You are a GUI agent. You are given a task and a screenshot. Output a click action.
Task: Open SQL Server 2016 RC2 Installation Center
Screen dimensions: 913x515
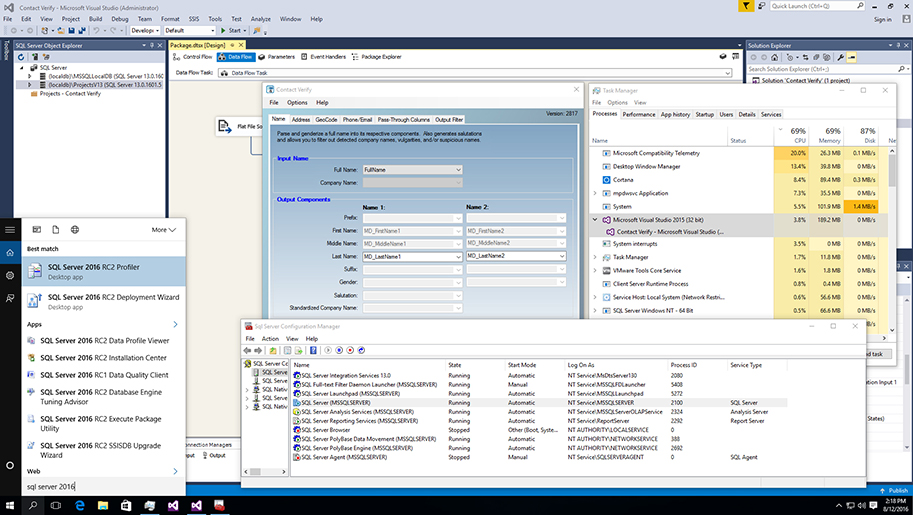coord(104,358)
